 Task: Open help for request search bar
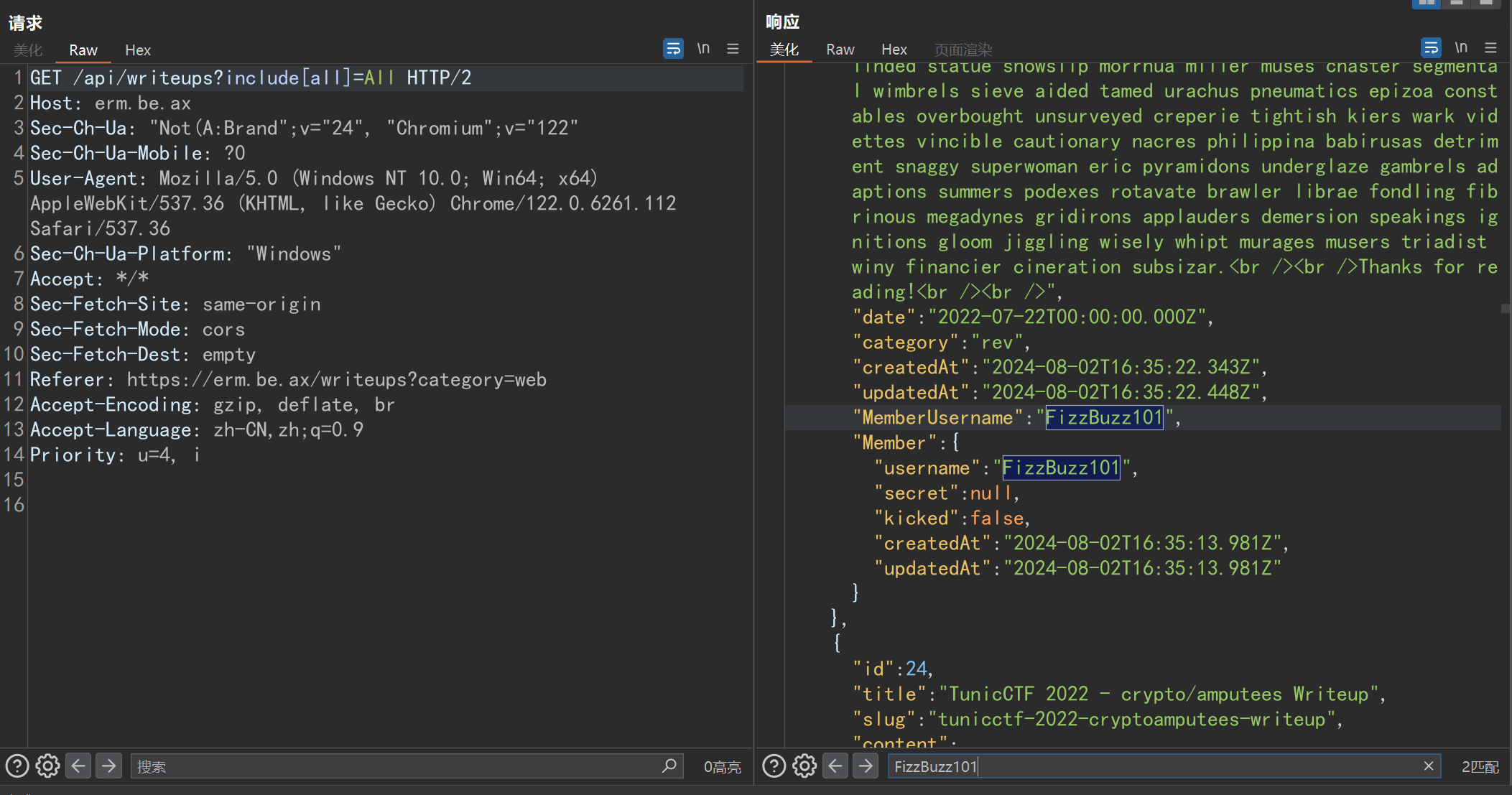[17, 766]
